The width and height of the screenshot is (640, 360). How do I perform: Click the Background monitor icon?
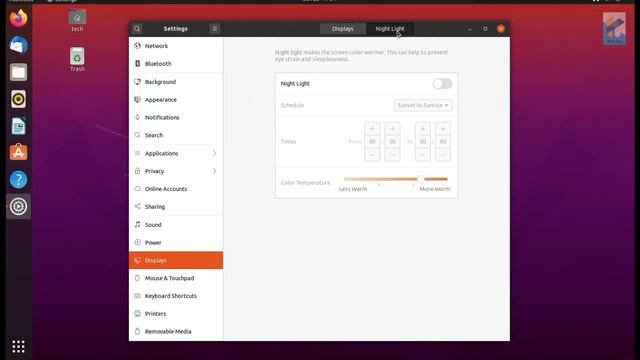138,82
